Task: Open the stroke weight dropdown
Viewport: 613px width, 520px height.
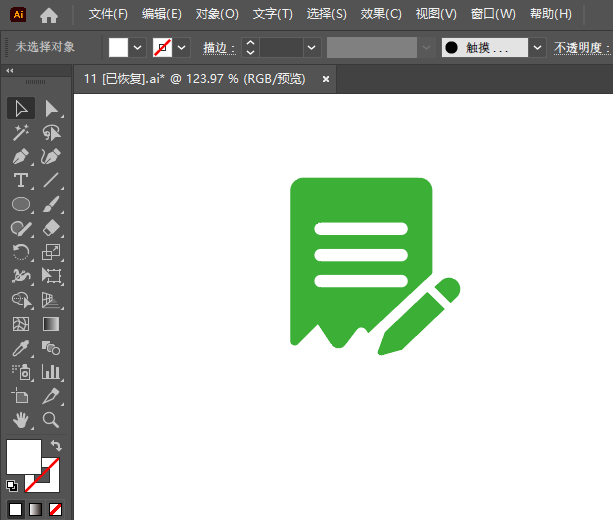Action: tap(312, 48)
